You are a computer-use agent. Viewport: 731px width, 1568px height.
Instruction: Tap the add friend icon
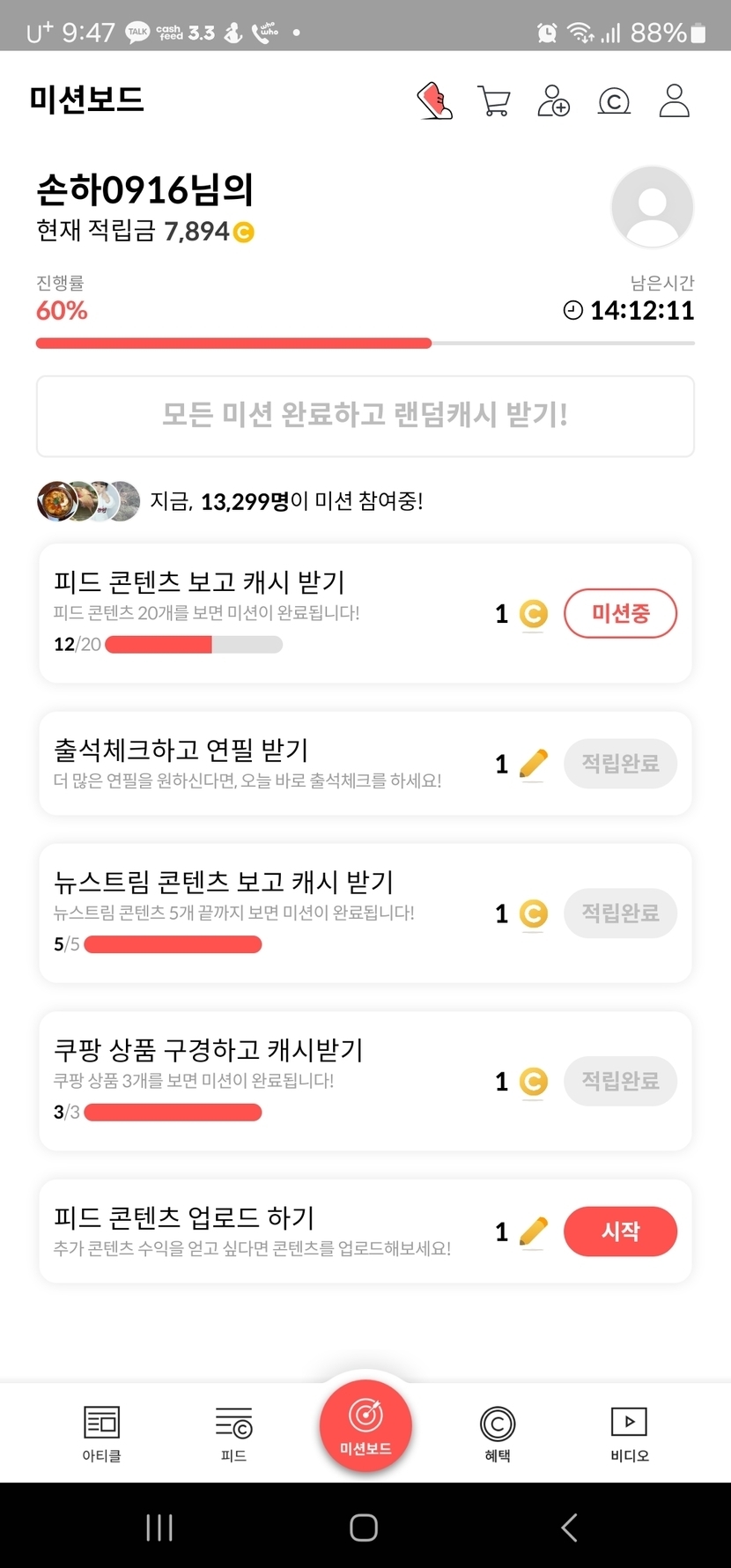pyautogui.click(x=553, y=101)
